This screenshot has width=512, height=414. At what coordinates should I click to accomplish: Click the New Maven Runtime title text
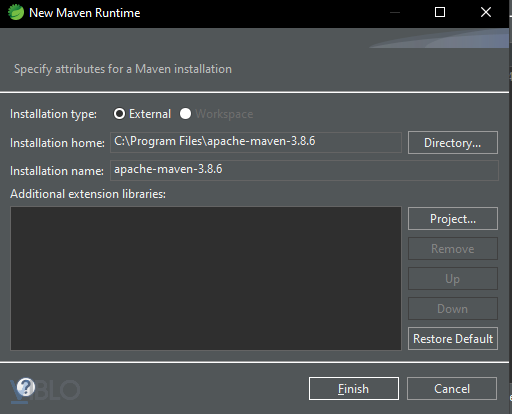tap(85, 13)
